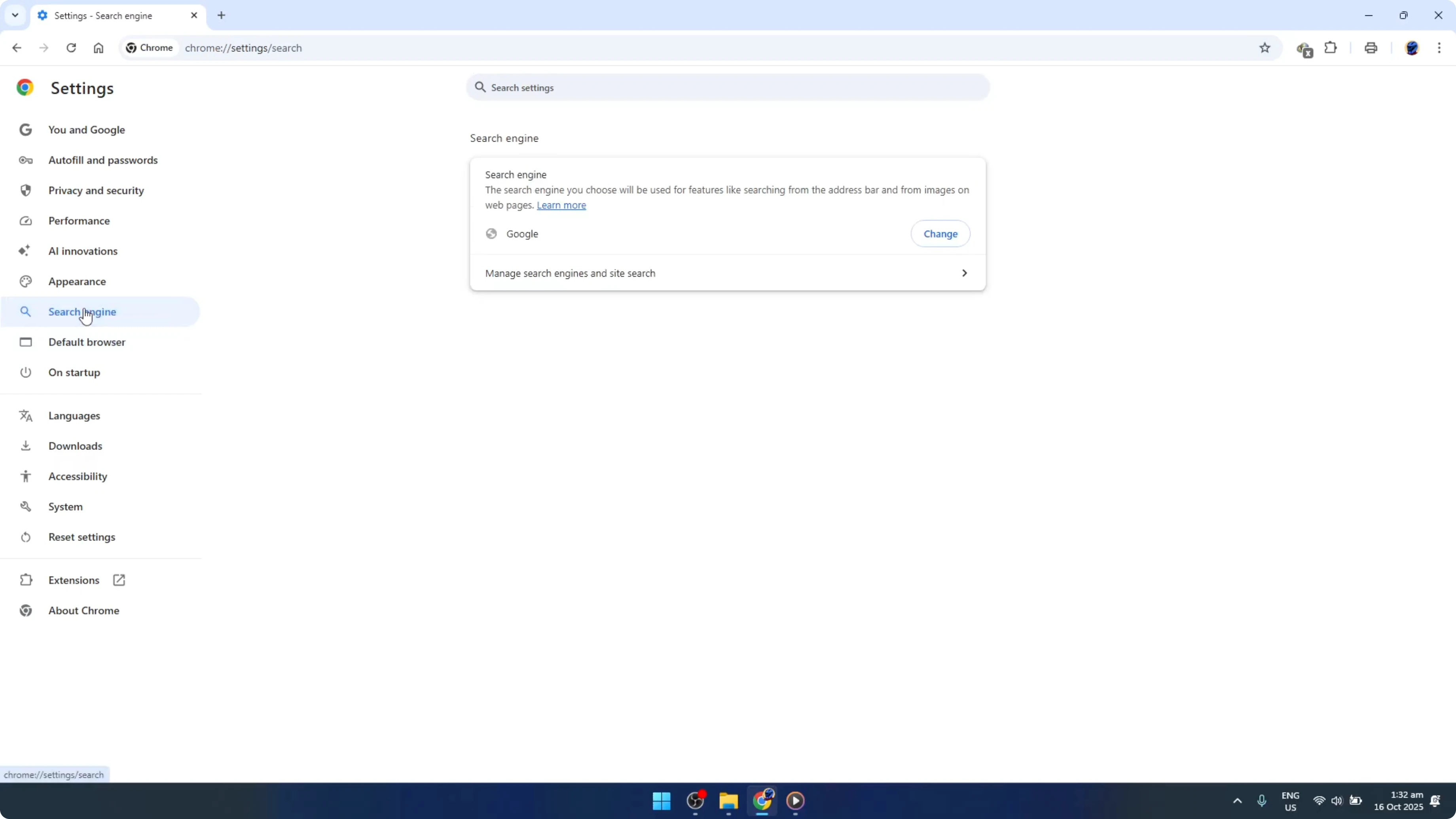The image size is (1456, 819).
Task: Open the print icon in the toolbar
Action: click(x=1371, y=47)
